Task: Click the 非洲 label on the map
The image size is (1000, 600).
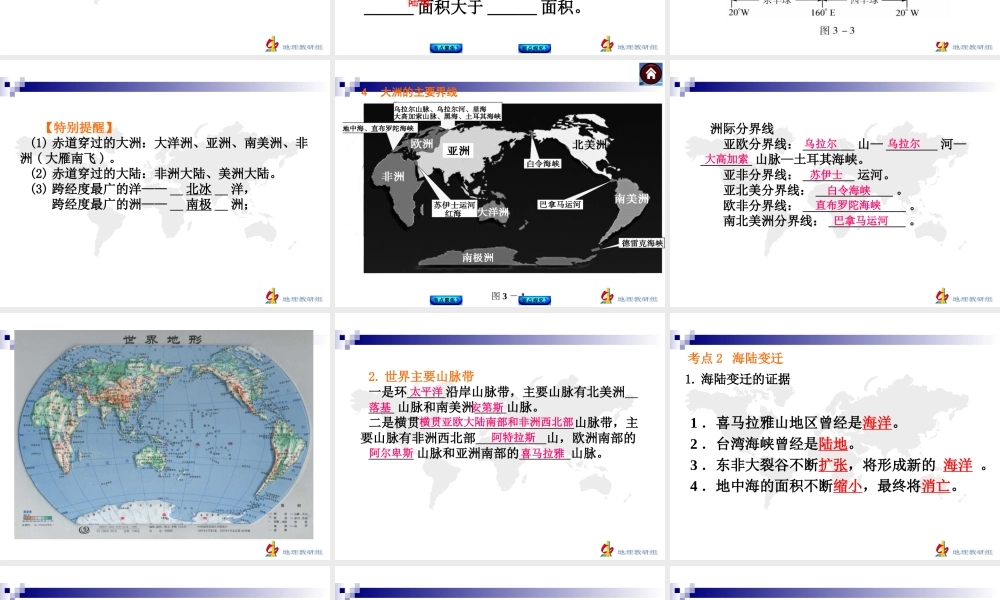Action: [392, 176]
